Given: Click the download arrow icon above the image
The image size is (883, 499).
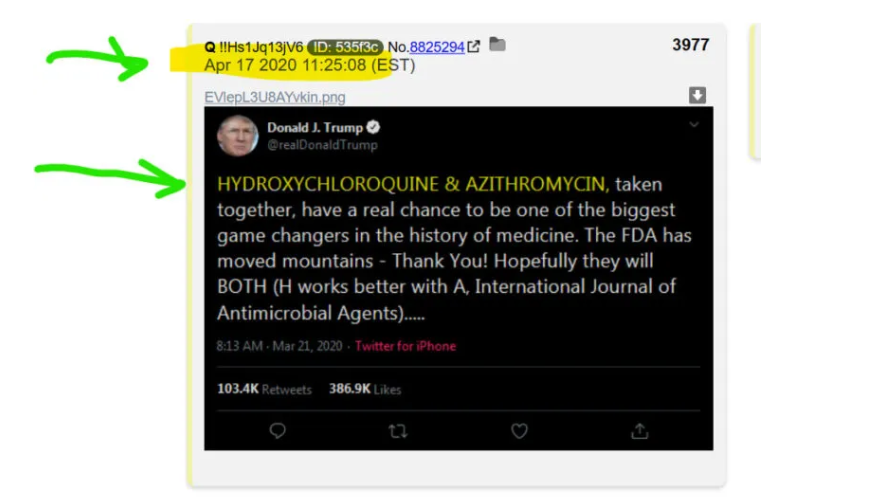Looking at the screenshot, I should pos(697,95).
